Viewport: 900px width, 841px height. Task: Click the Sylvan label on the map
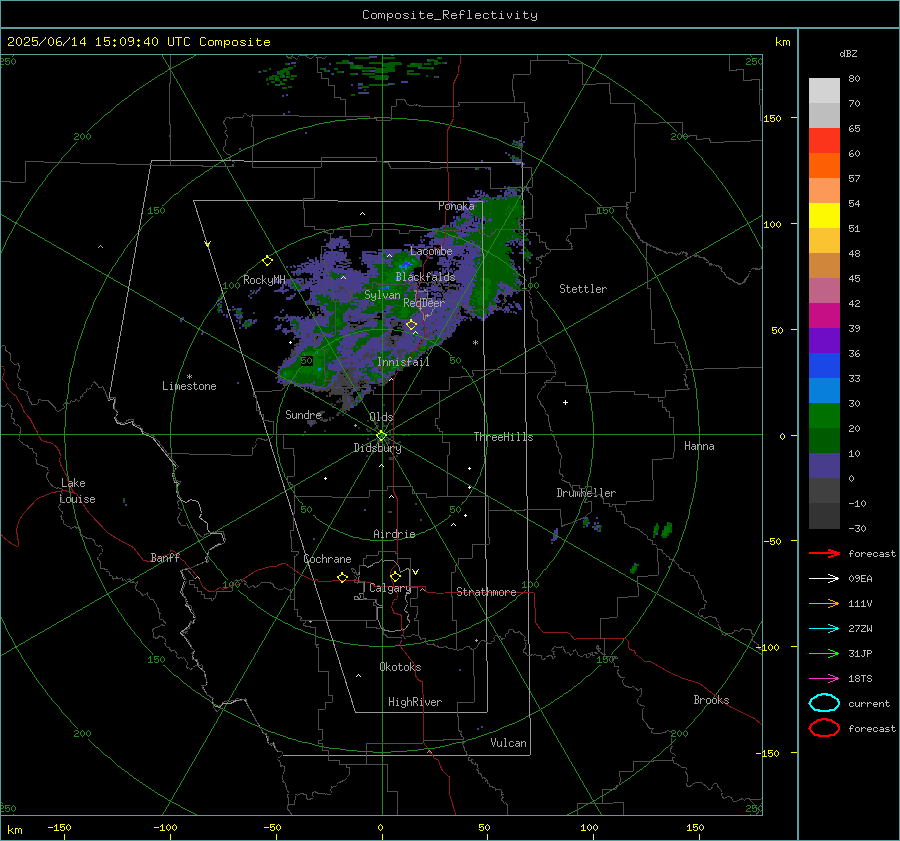pyautogui.click(x=382, y=295)
